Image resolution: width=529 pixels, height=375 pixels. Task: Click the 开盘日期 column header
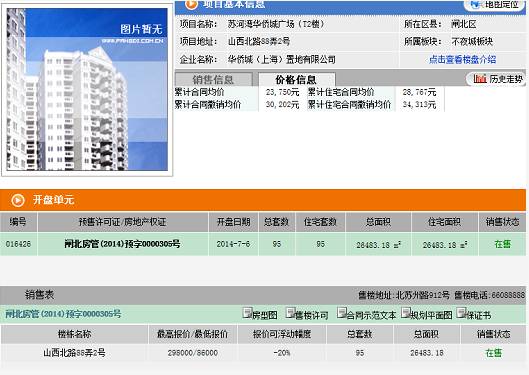(233, 222)
